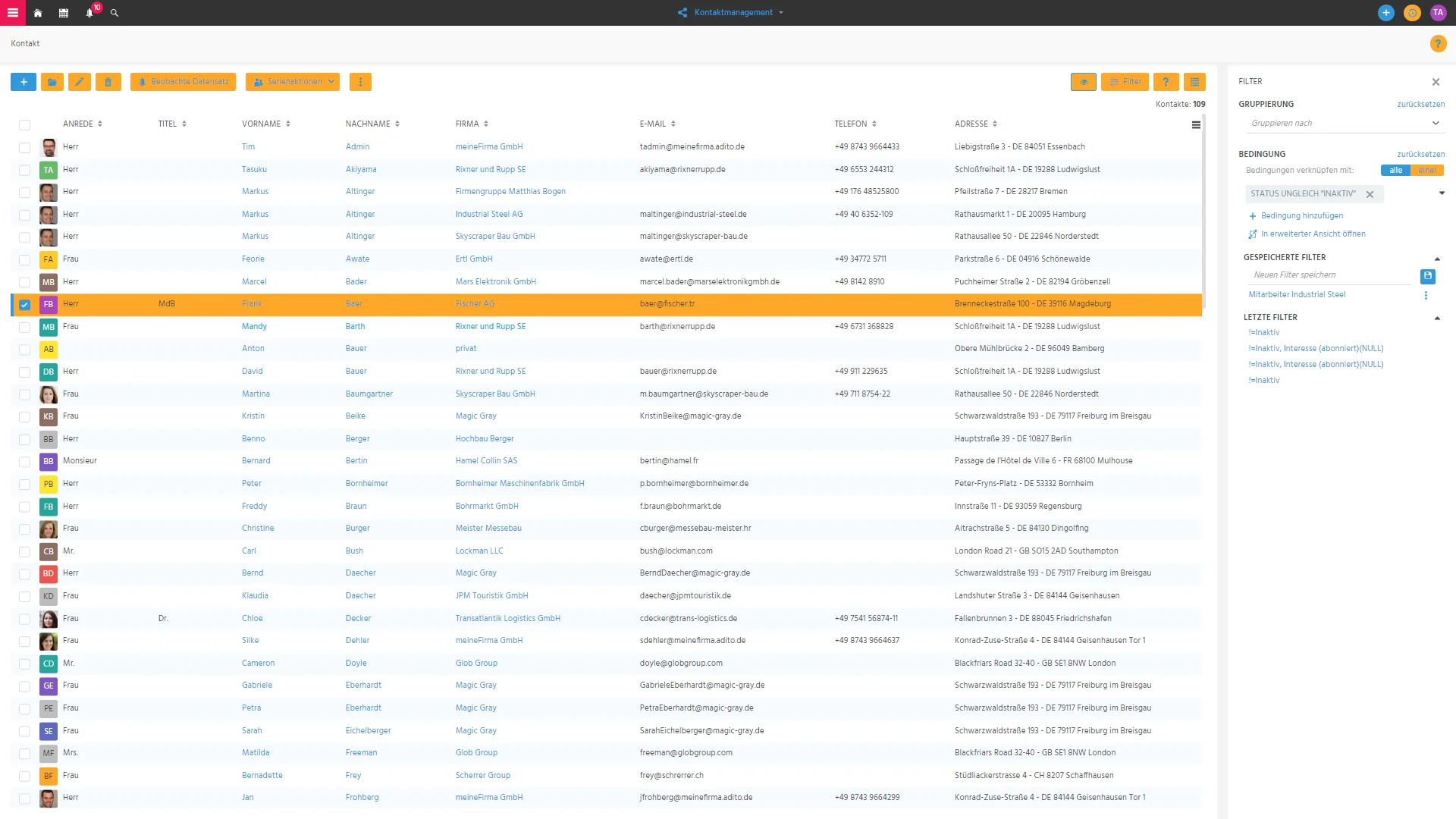
Task: Switch view with the list layout icon
Action: pyautogui.click(x=1194, y=82)
